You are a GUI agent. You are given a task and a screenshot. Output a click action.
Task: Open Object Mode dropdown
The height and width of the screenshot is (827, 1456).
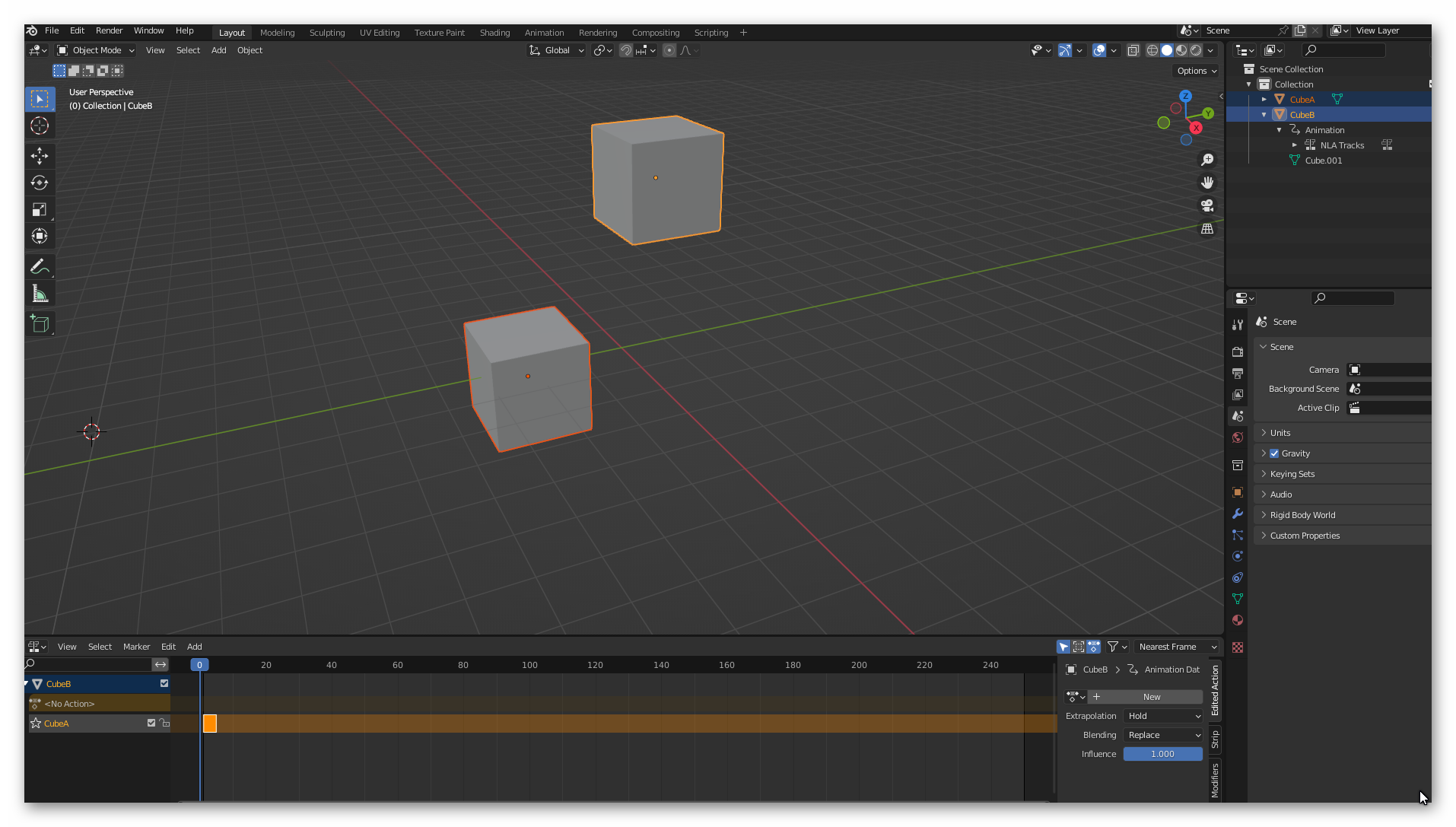(x=96, y=50)
